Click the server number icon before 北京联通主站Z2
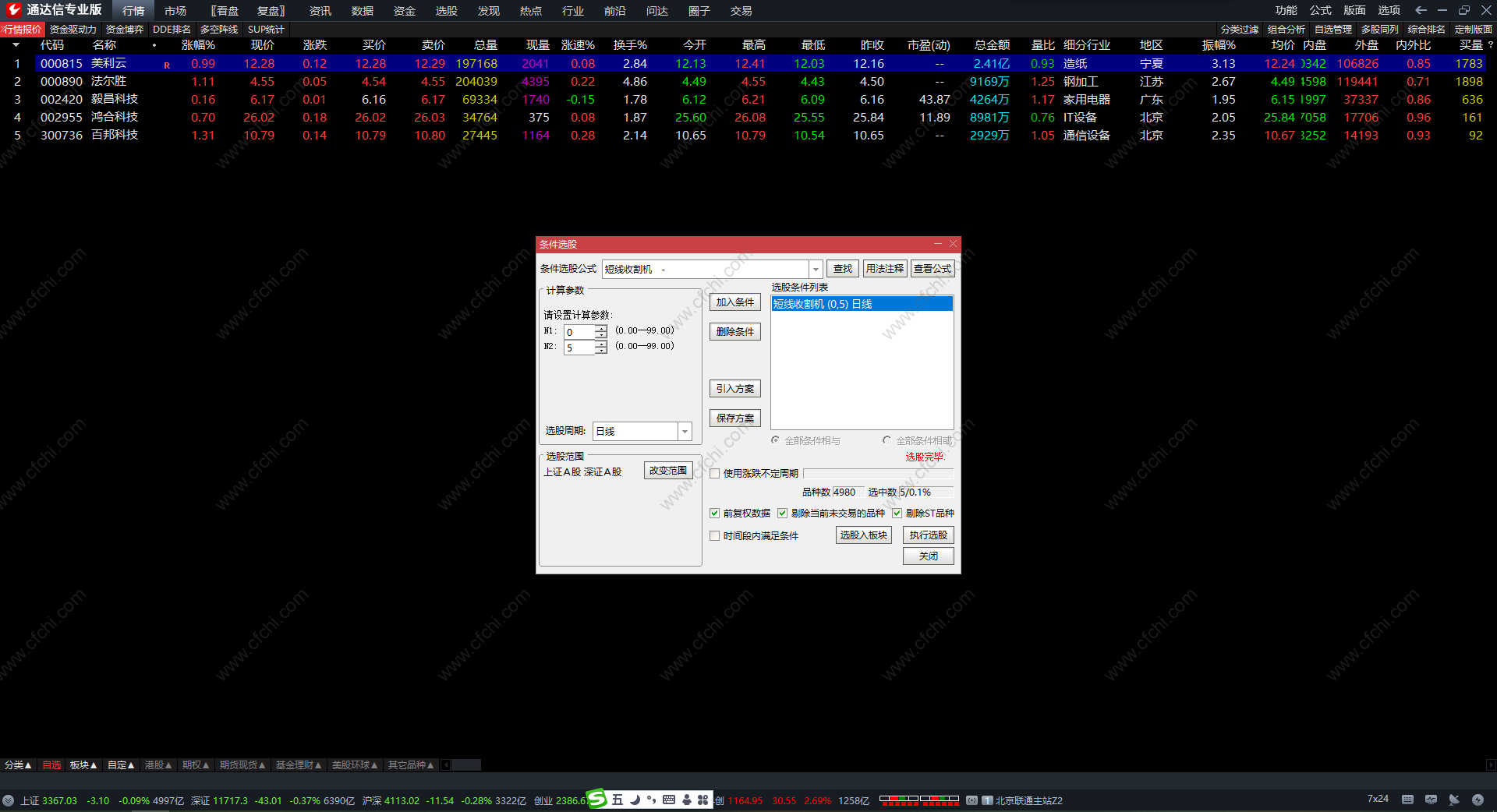This screenshot has height=812, width=1497. pos(987,800)
